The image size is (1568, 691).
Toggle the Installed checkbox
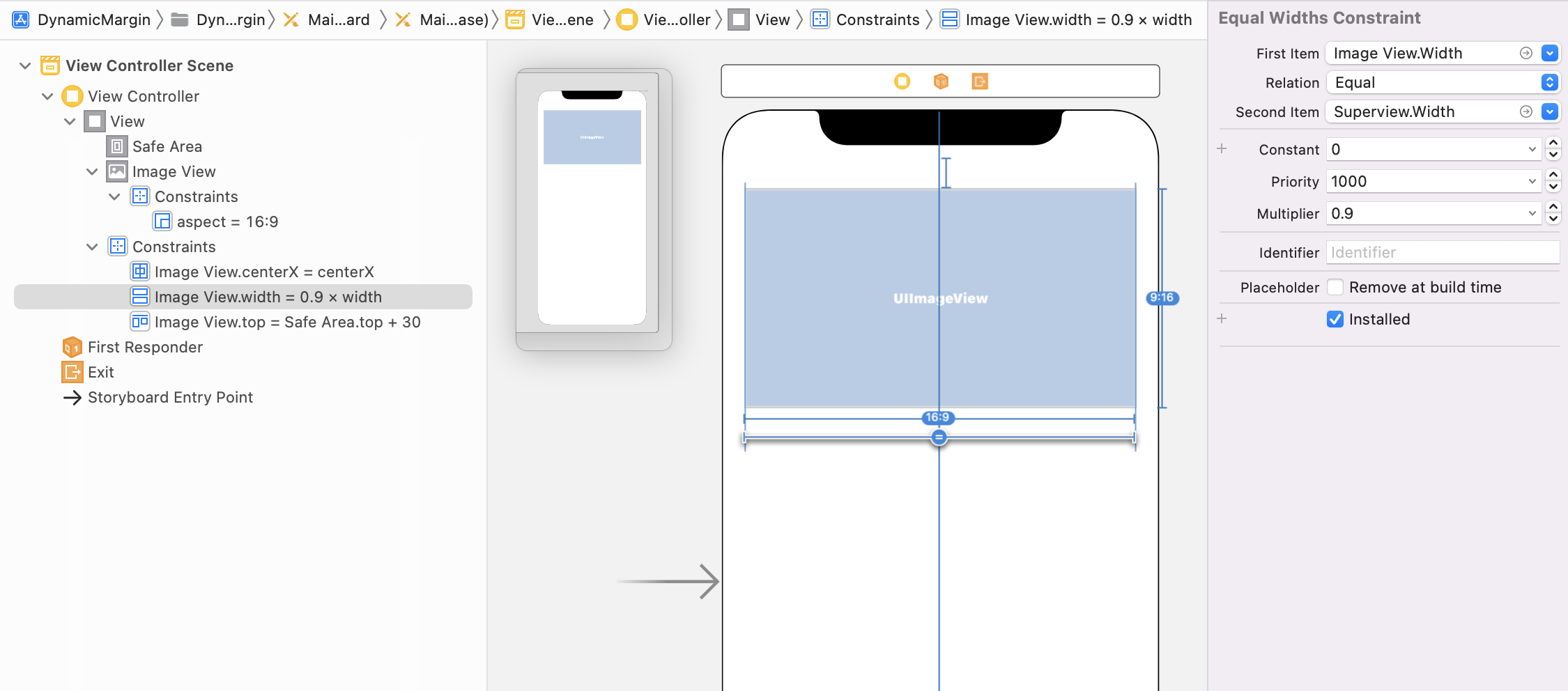coord(1335,319)
